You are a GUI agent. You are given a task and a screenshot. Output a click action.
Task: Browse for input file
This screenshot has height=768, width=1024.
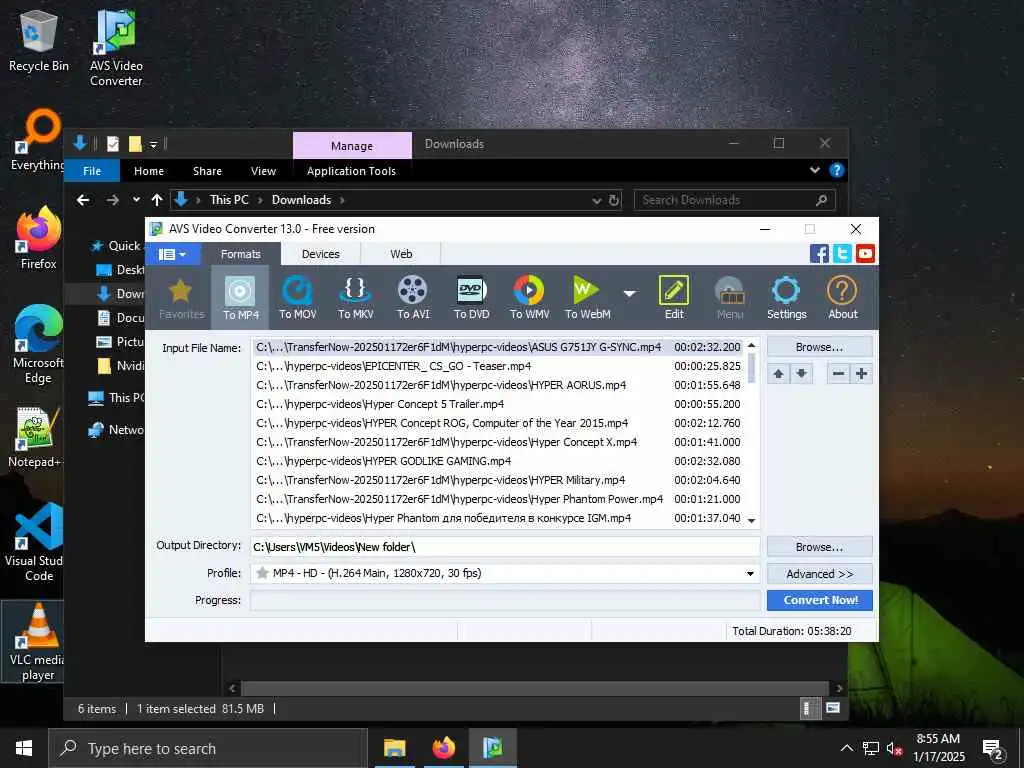click(820, 347)
